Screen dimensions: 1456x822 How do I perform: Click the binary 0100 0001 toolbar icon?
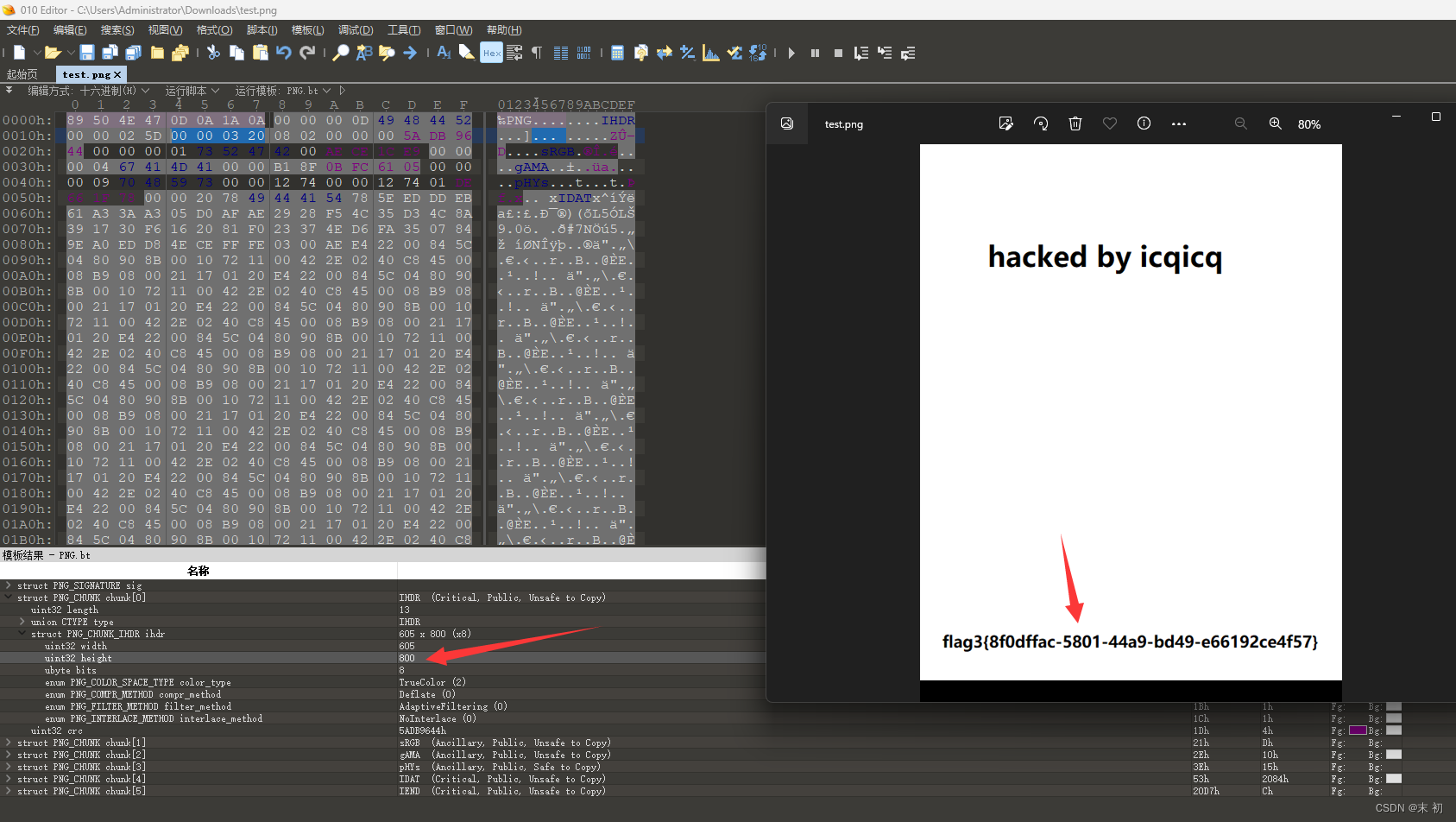click(584, 53)
